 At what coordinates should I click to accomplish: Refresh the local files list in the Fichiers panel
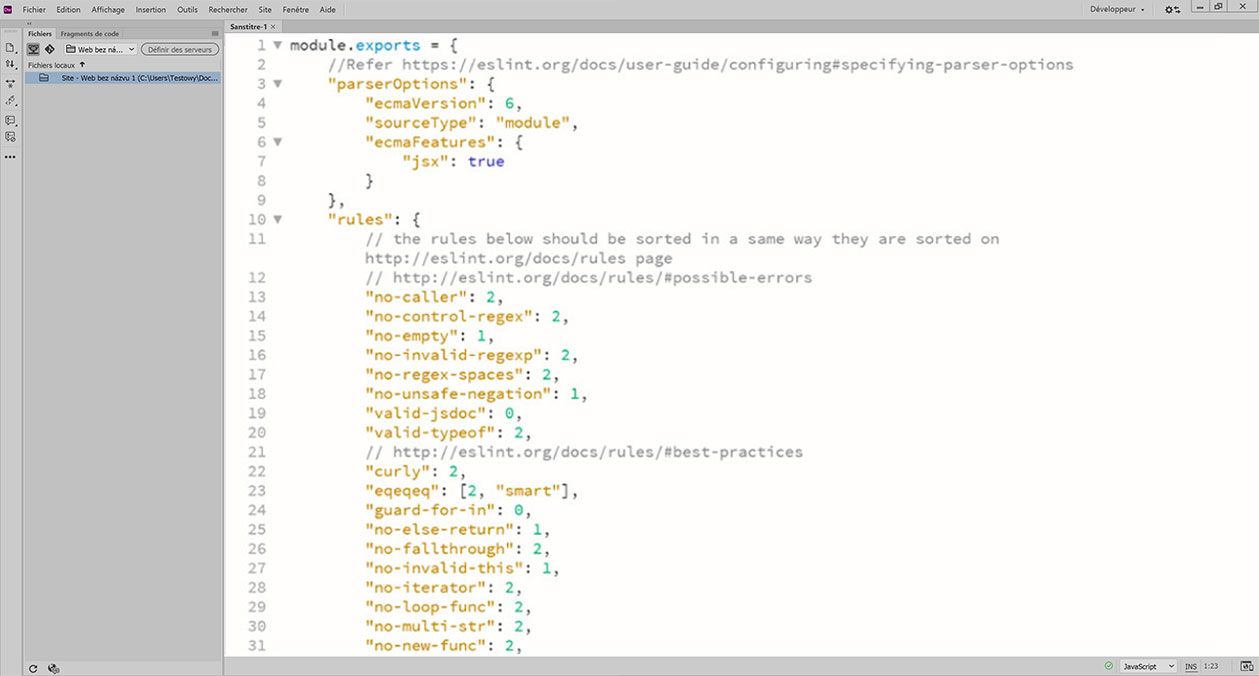tap(33, 668)
